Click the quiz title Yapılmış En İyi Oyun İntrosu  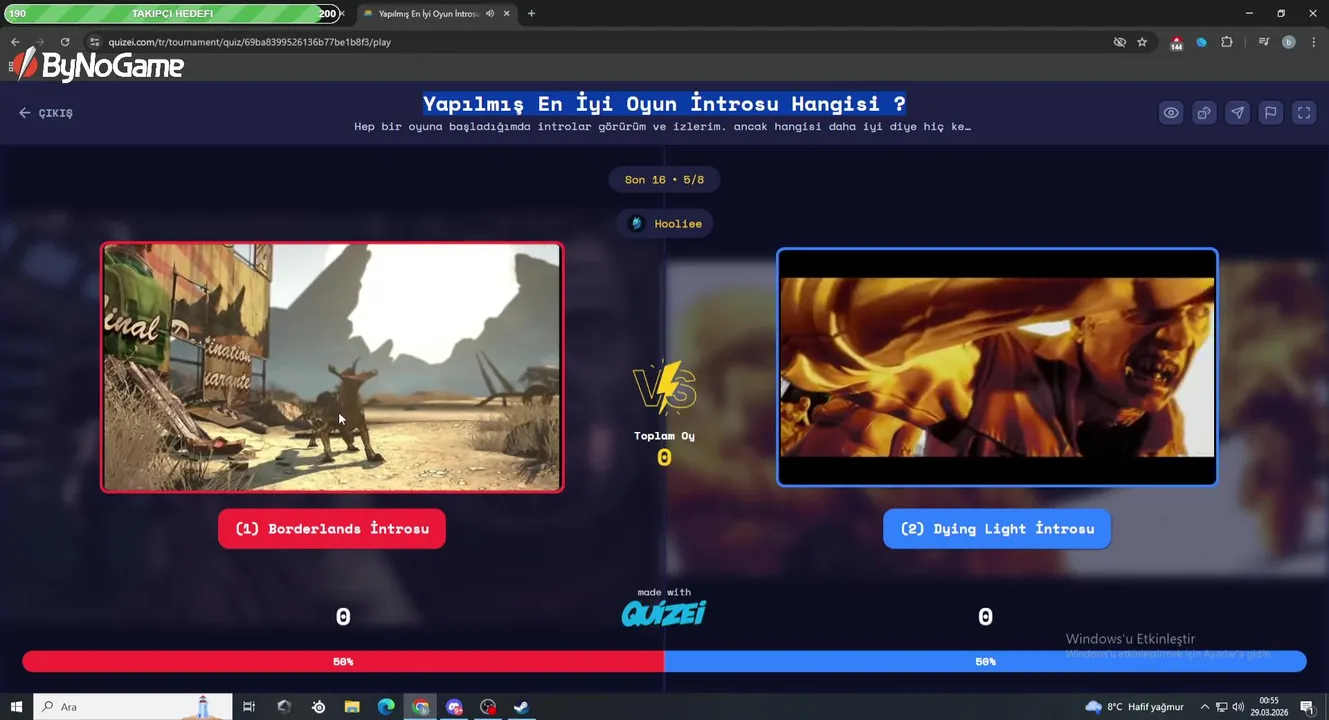664,104
